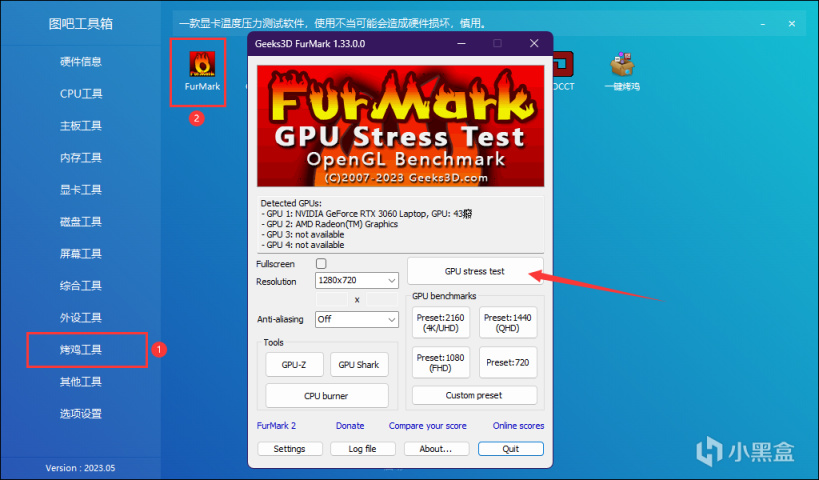Click the Version : 2023.05 text
Viewport: 819px width, 480px height.
point(80,468)
